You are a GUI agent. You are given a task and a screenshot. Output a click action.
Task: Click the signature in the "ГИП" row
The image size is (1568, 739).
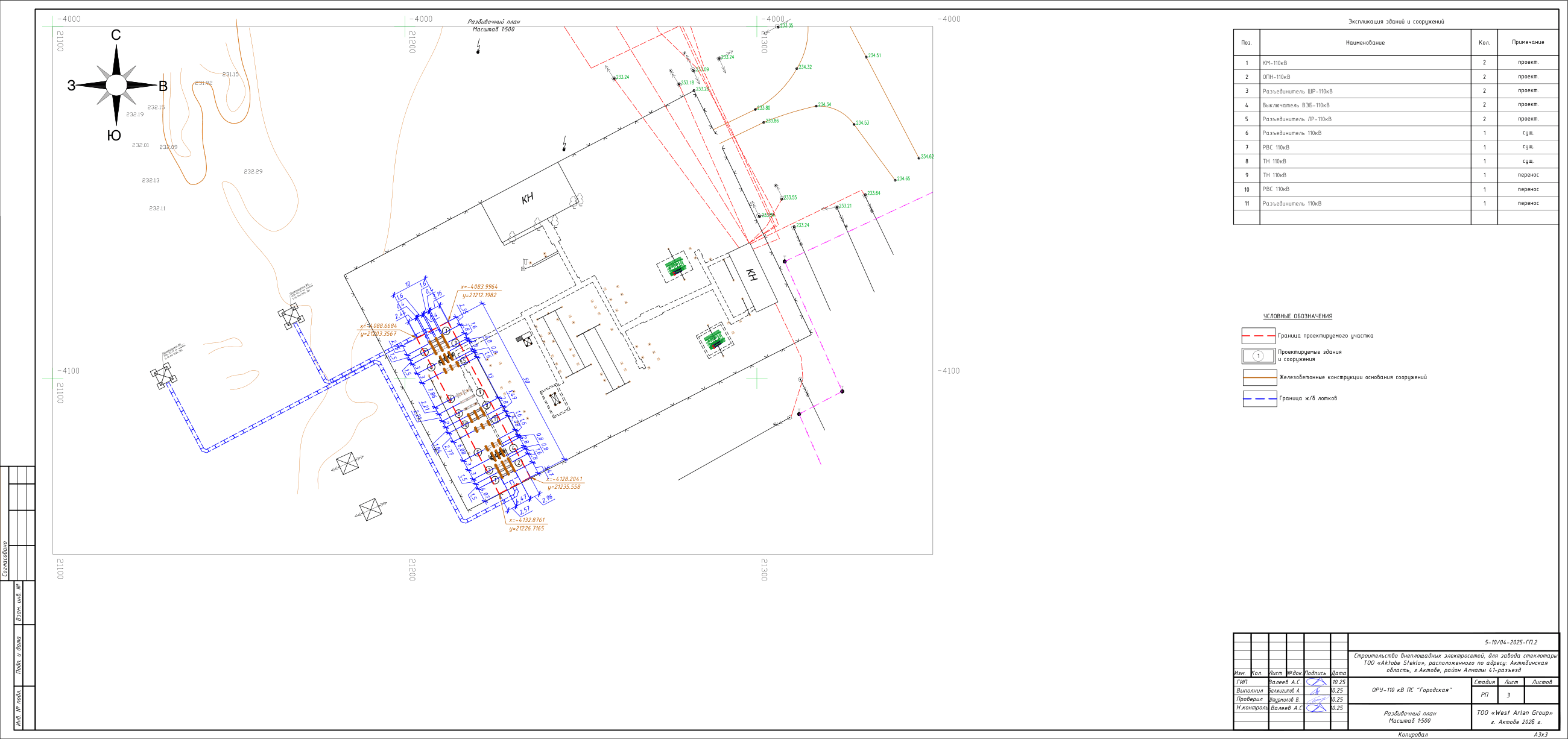coord(1316,682)
